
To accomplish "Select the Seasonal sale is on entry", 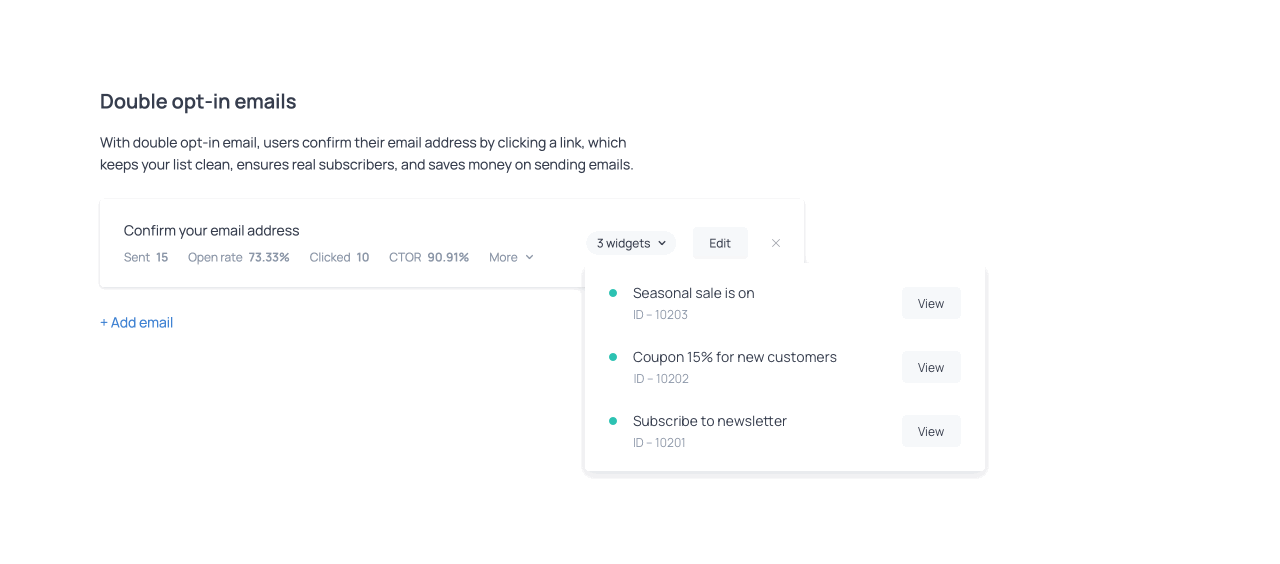I will click(693, 293).
